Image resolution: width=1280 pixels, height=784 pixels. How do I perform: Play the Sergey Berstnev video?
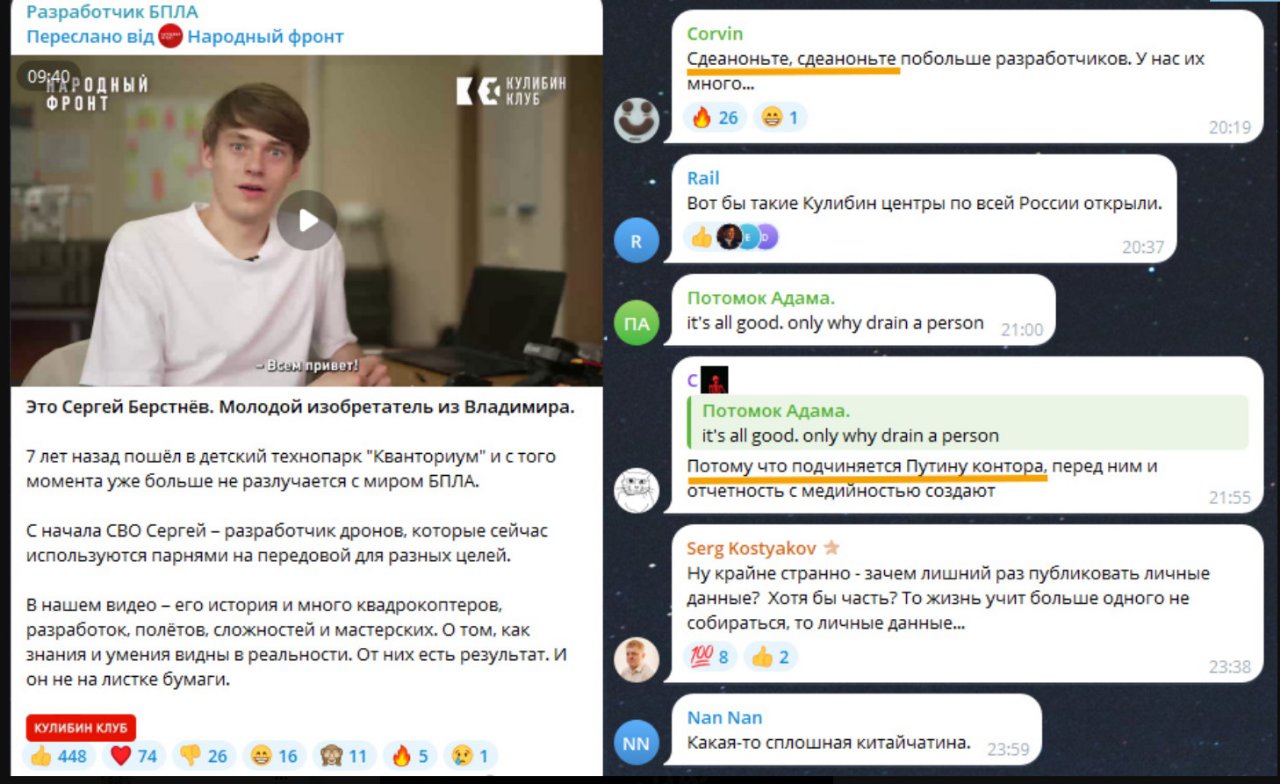307,220
